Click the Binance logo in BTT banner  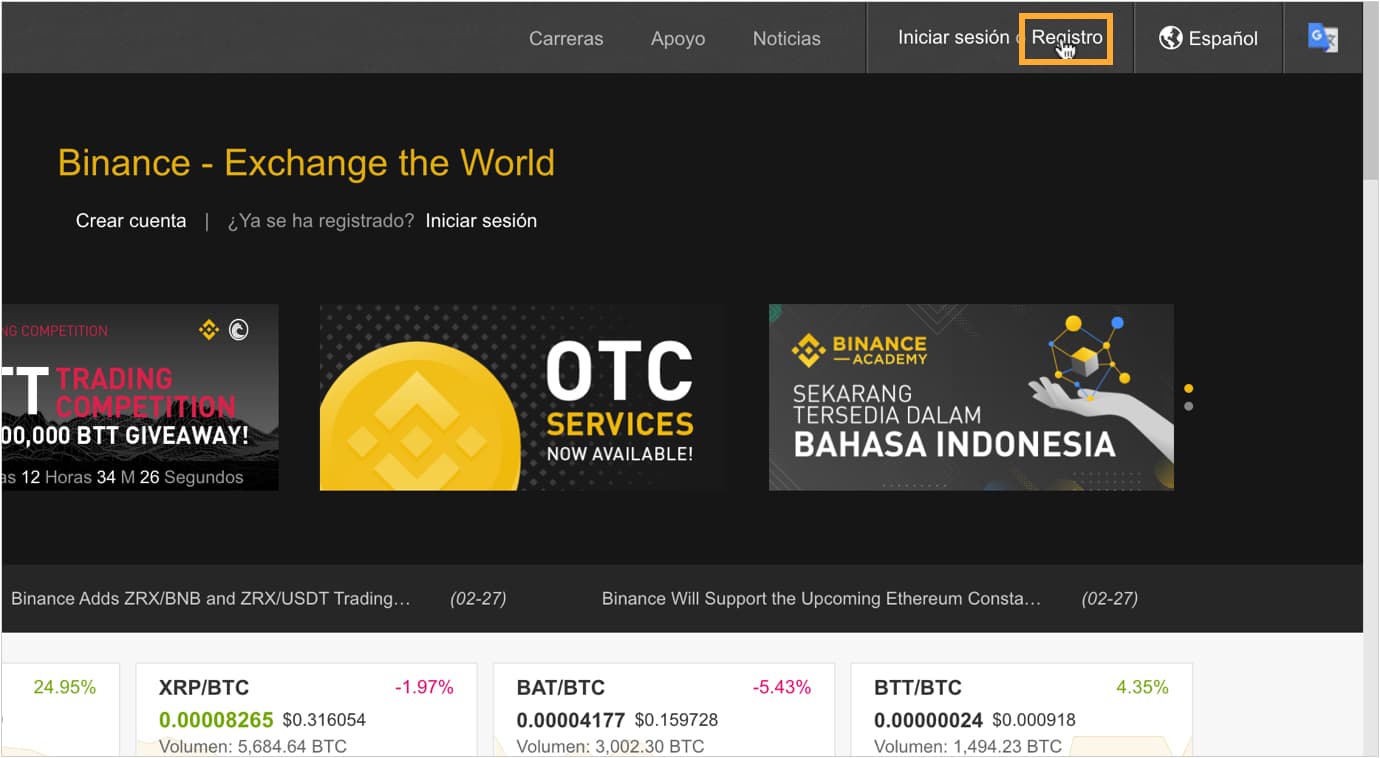coord(209,329)
